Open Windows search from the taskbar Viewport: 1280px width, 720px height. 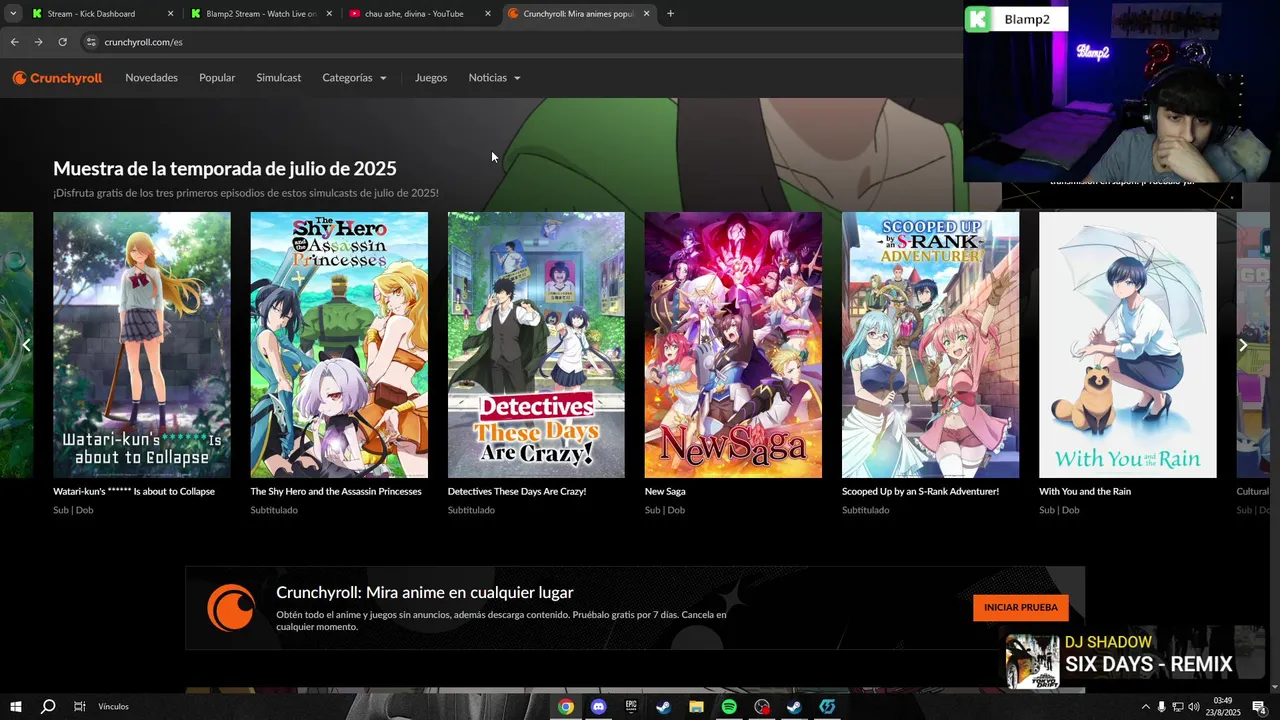(x=47, y=707)
